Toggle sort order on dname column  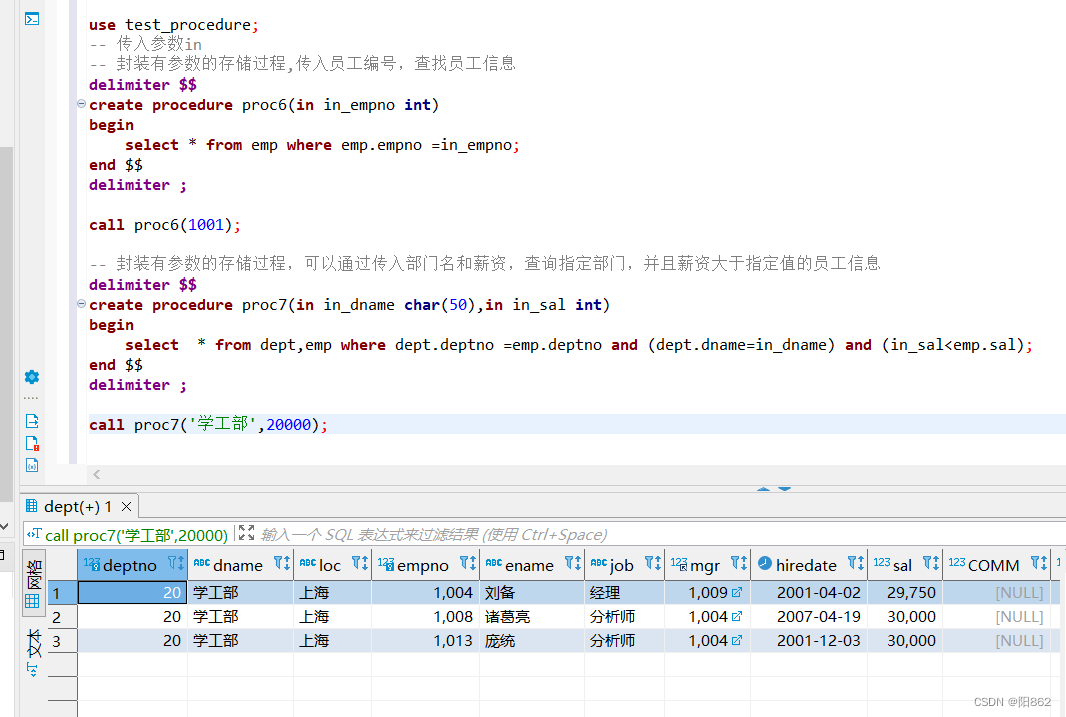(x=282, y=564)
